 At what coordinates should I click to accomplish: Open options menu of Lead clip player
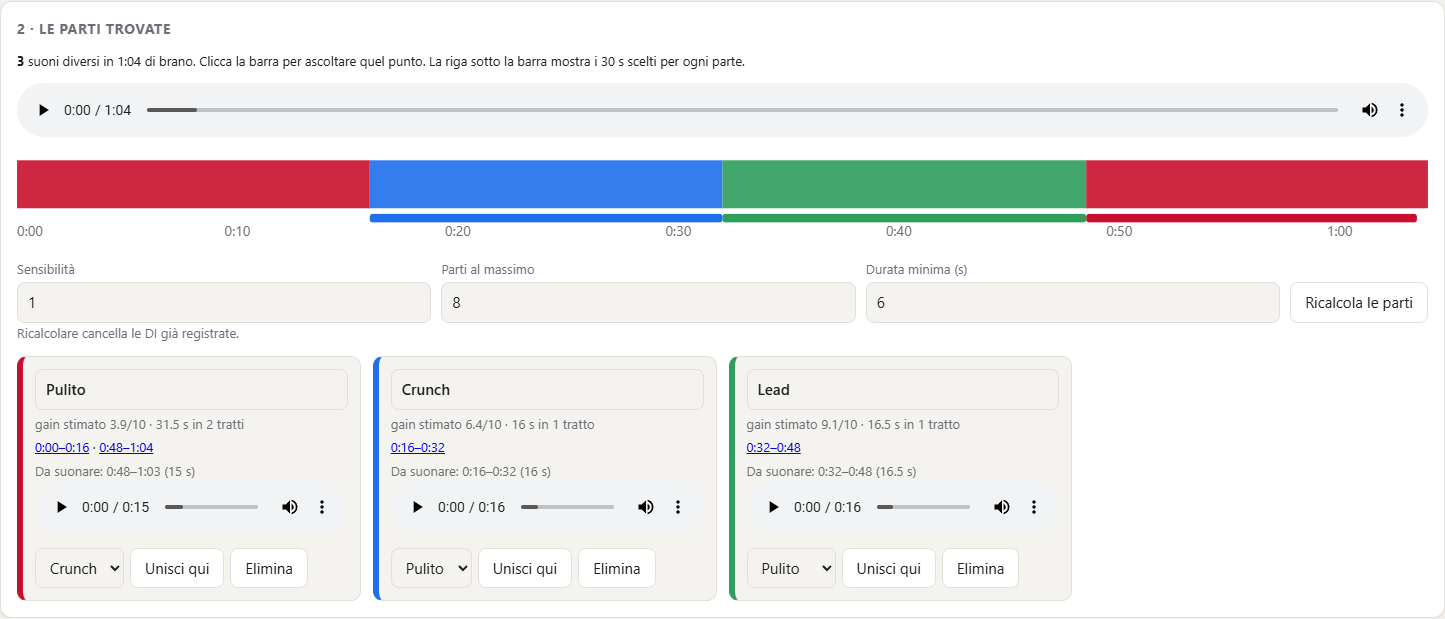(x=1034, y=507)
